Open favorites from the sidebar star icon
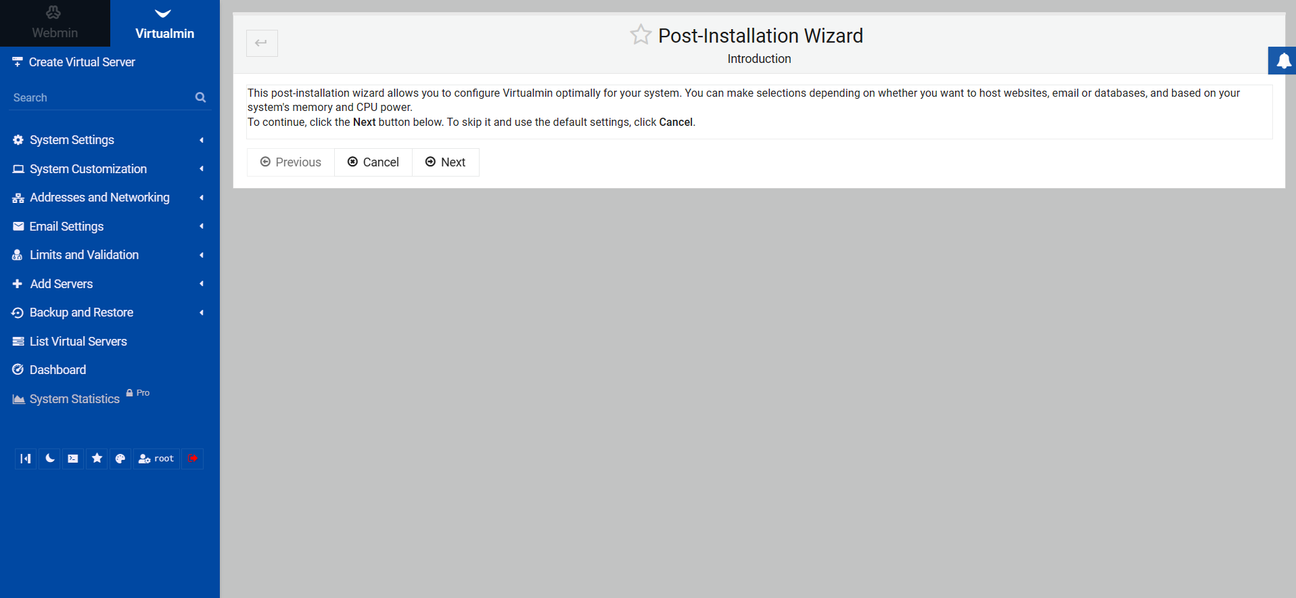The image size is (1296, 598). pyautogui.click(x=97, y=459)
